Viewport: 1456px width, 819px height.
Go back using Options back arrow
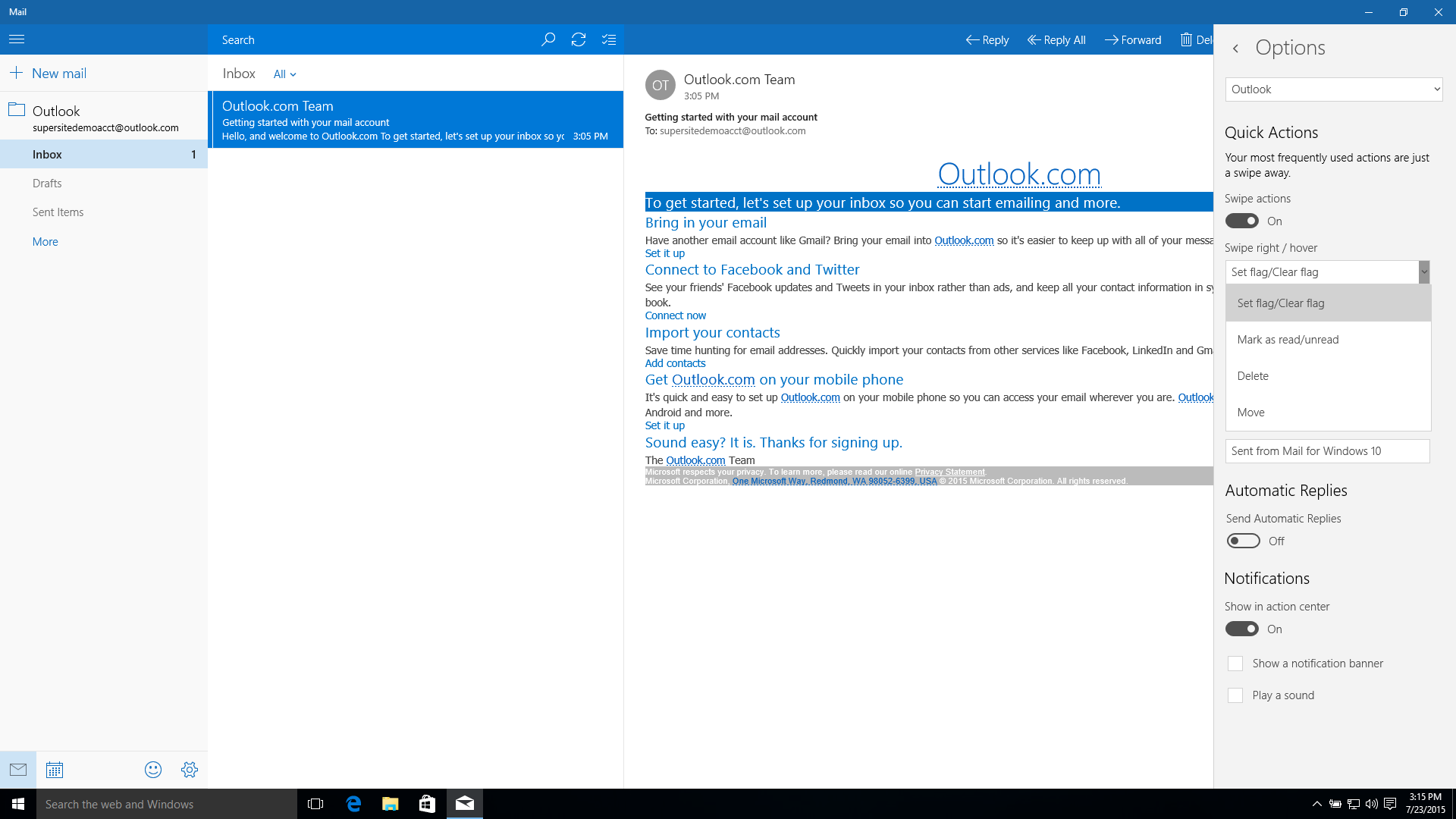(x=1236, y=49)
